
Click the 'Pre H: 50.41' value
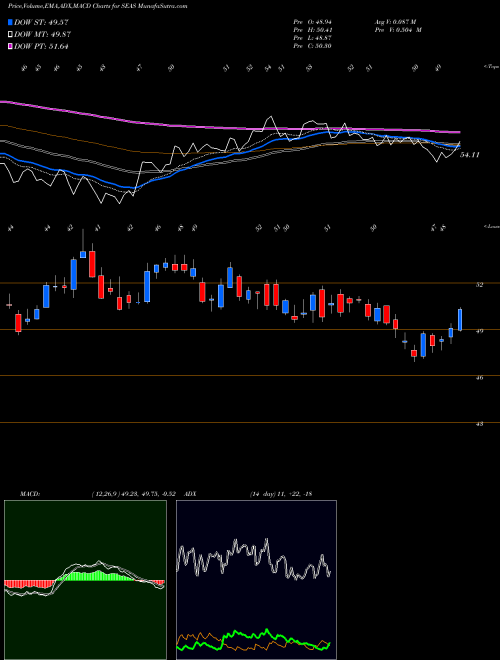click(x=313, y=30)
